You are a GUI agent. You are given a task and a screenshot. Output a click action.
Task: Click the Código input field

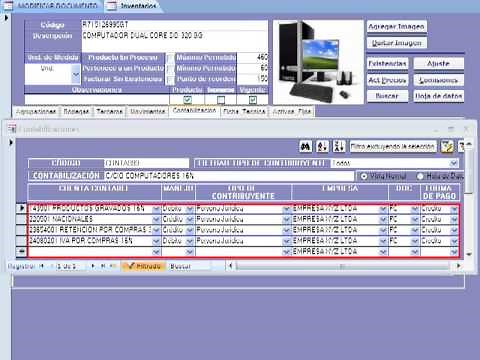coord(174,25)
